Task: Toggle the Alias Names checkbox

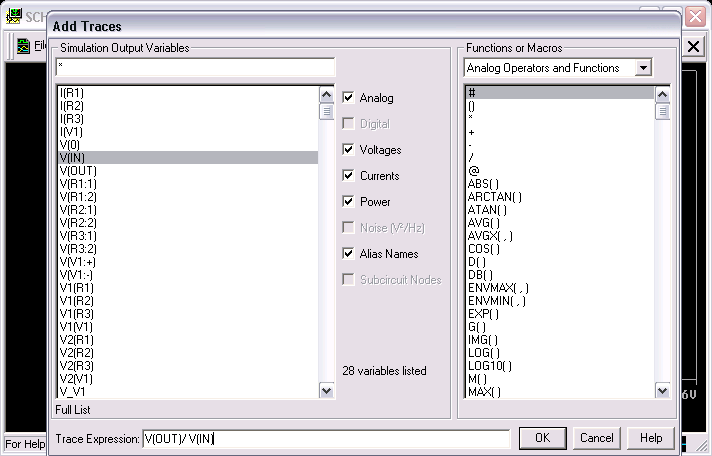Action: tap(348, 253)
